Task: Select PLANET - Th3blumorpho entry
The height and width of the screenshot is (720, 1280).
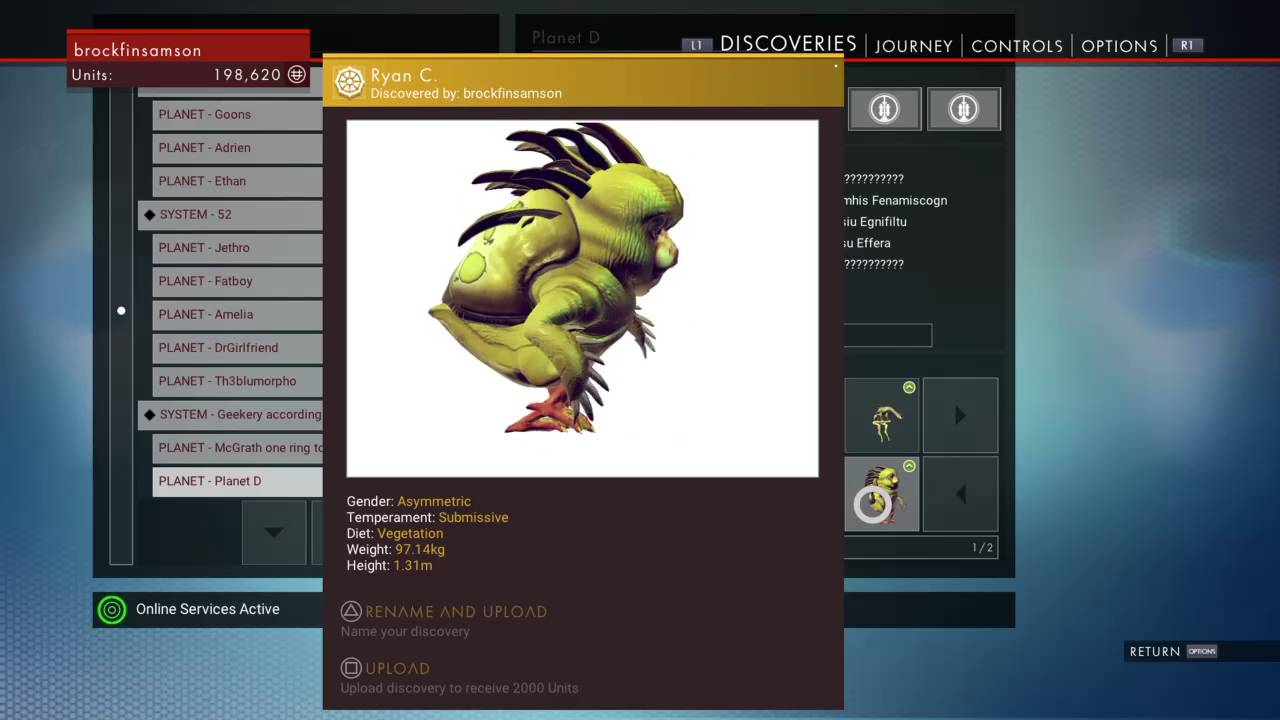Action: pos(238,381)
